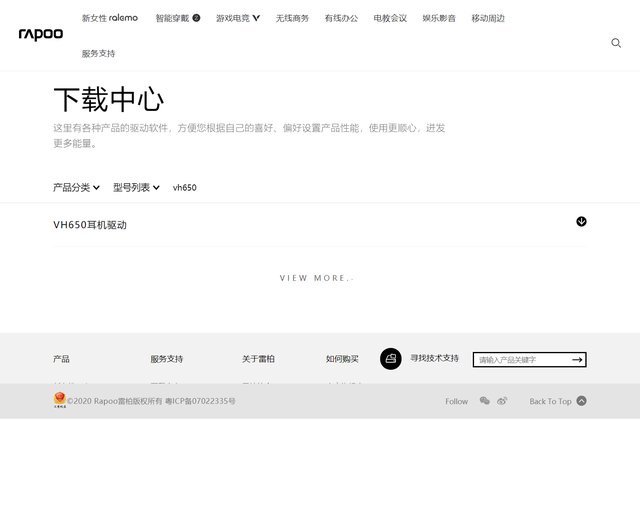Click the 关于雷柏 footer link
This screenshot has width=640, height=513.
click(258, 359)
